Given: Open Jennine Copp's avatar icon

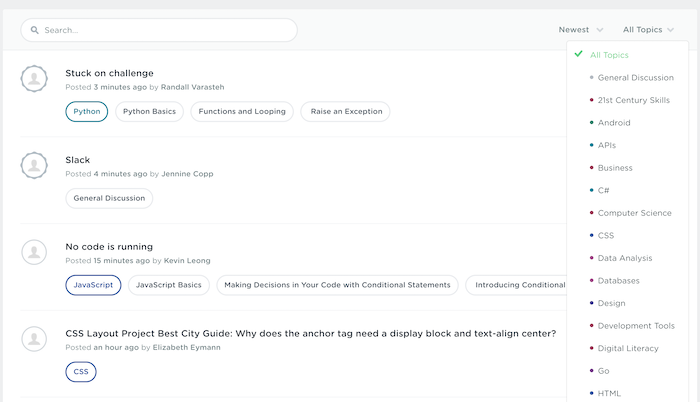Looking at the screenshot, I should [34, 165].
